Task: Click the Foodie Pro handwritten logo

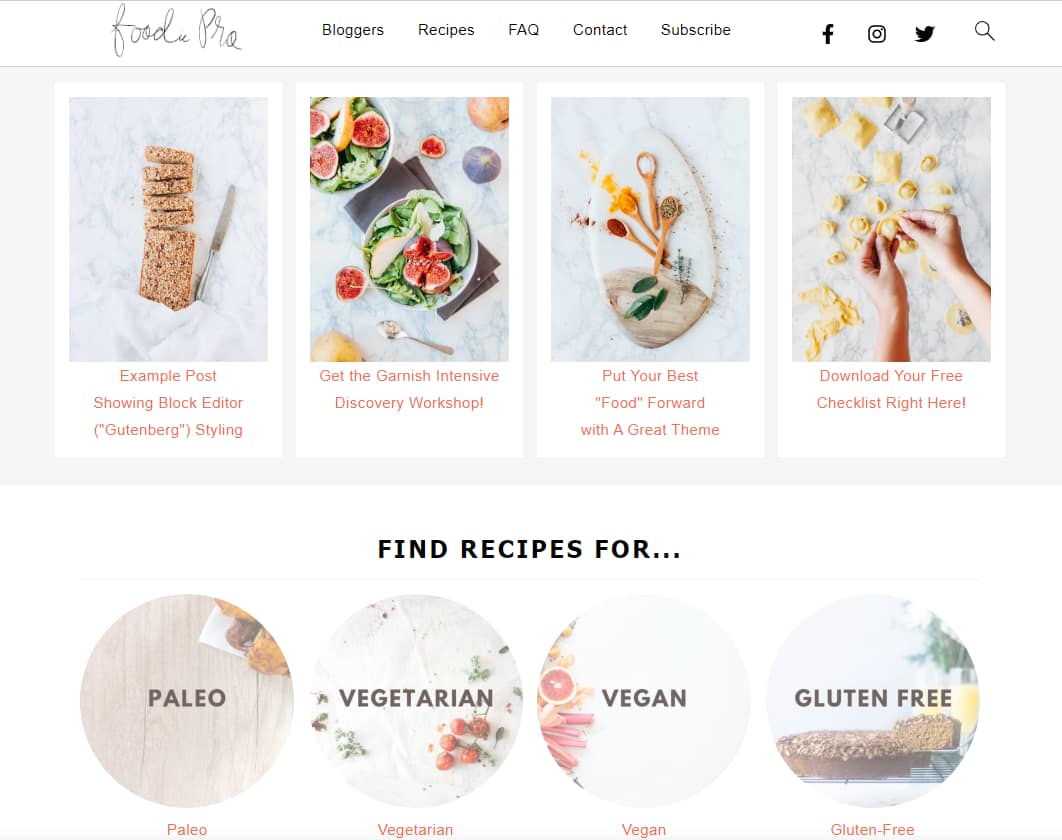Action: pos(176,30)
